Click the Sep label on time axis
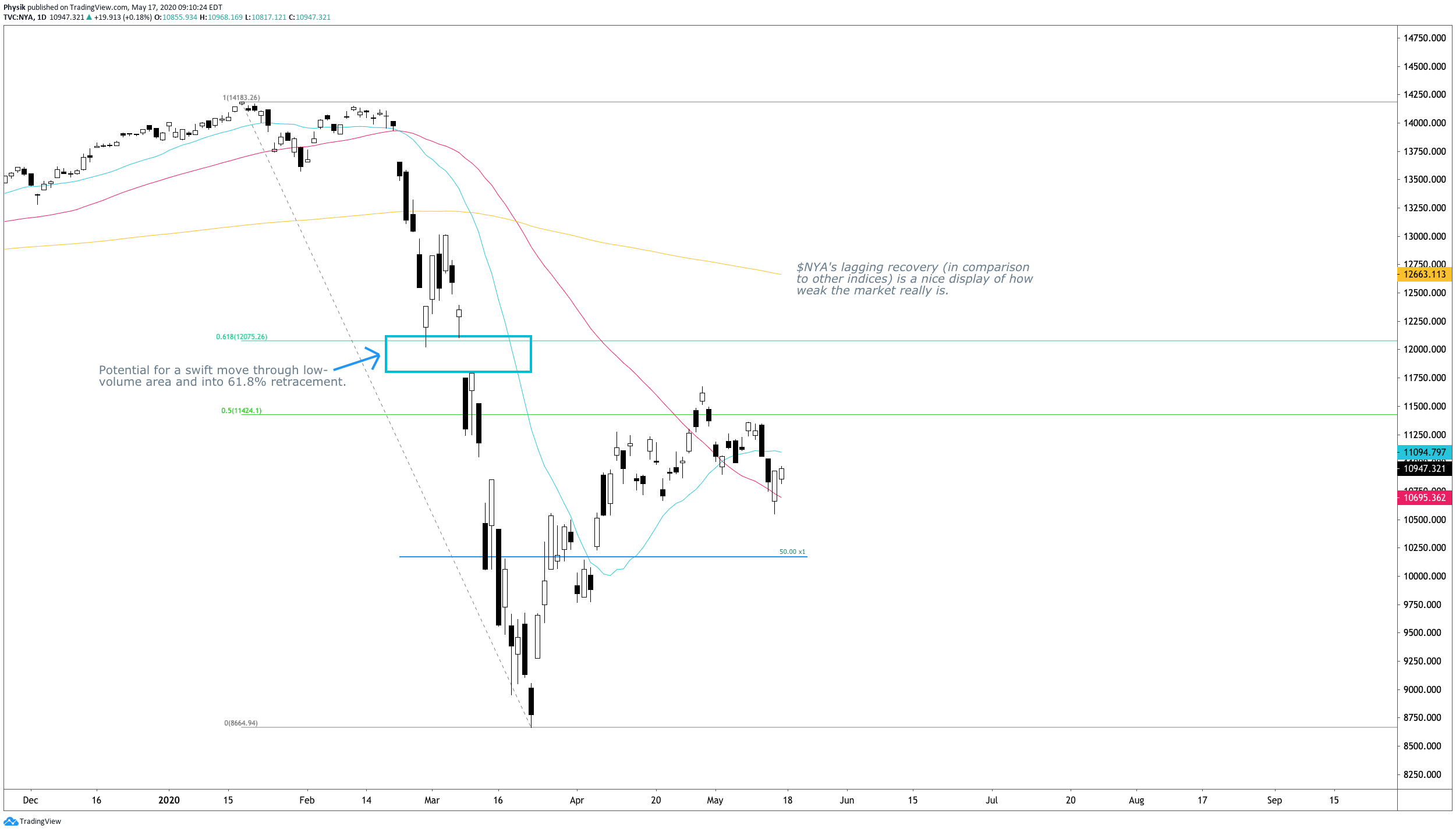1456x832 pixels. point(1274,800)
